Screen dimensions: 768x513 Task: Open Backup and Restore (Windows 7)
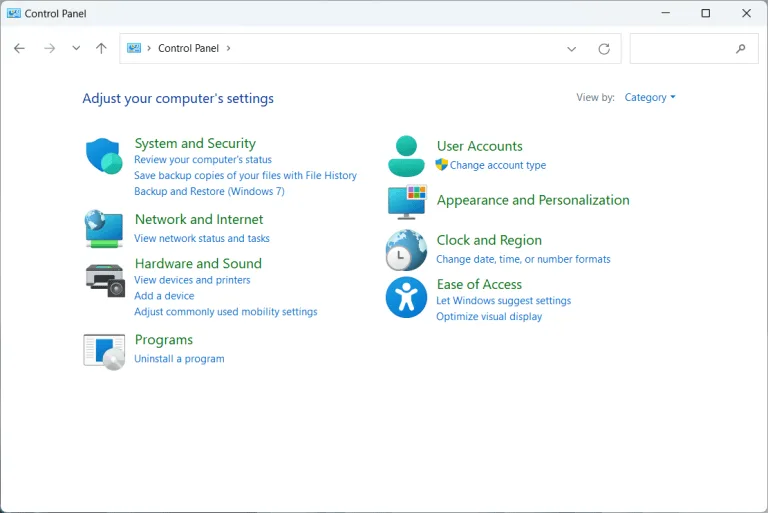point(209,191)
